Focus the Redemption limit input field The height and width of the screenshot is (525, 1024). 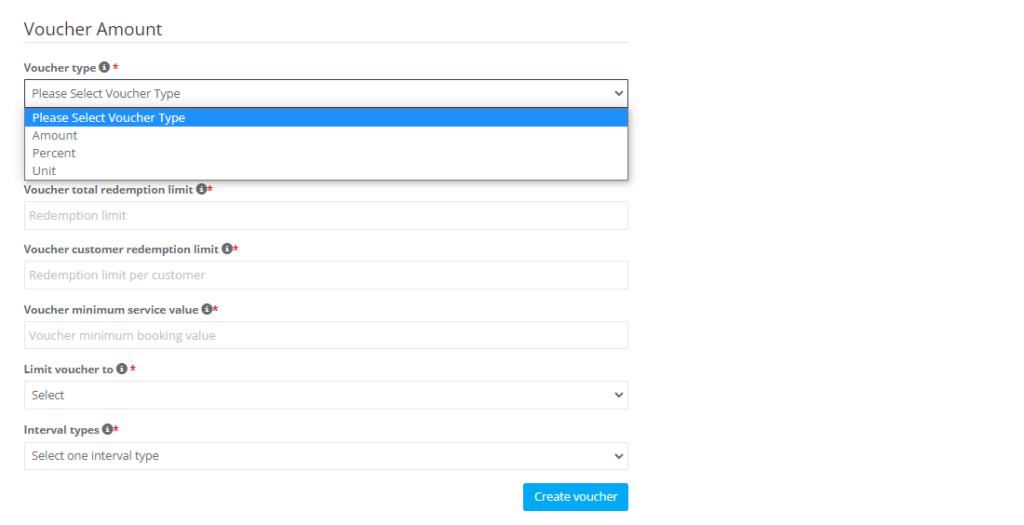(326, 215)
